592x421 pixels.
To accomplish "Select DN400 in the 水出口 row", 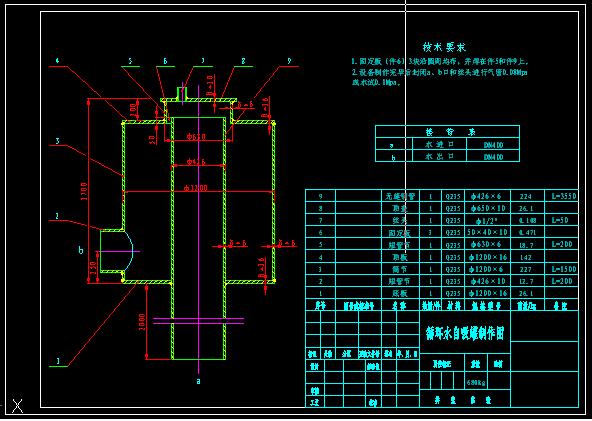I will [x=493, y=156].
